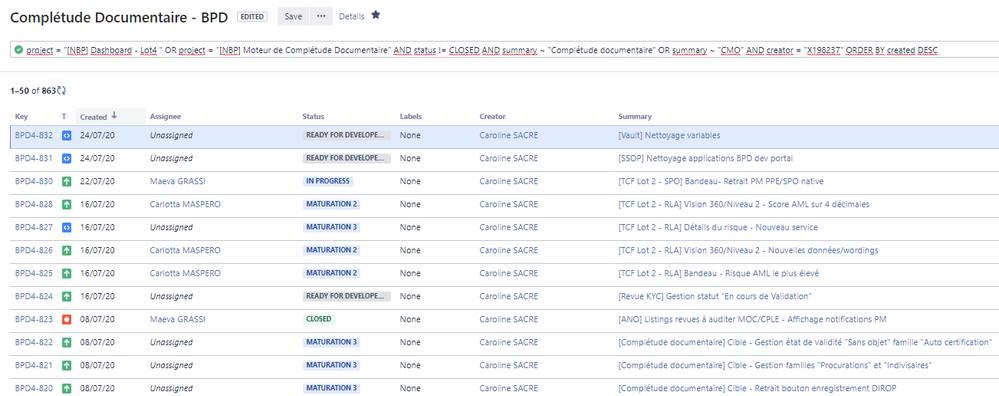Viewport: 999px width, 396px height.
Task: Open issue BPD4-827
Action: 34,227
